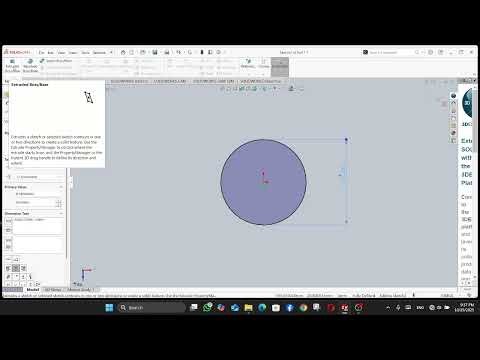This screenshot has width=480, height=360.
Task: Click the highlighted gray ribbon button
Action: [280, 67]
